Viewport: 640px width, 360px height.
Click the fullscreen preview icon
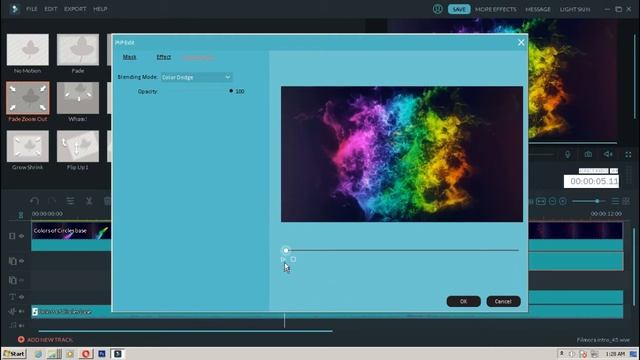tap(628, 155)
